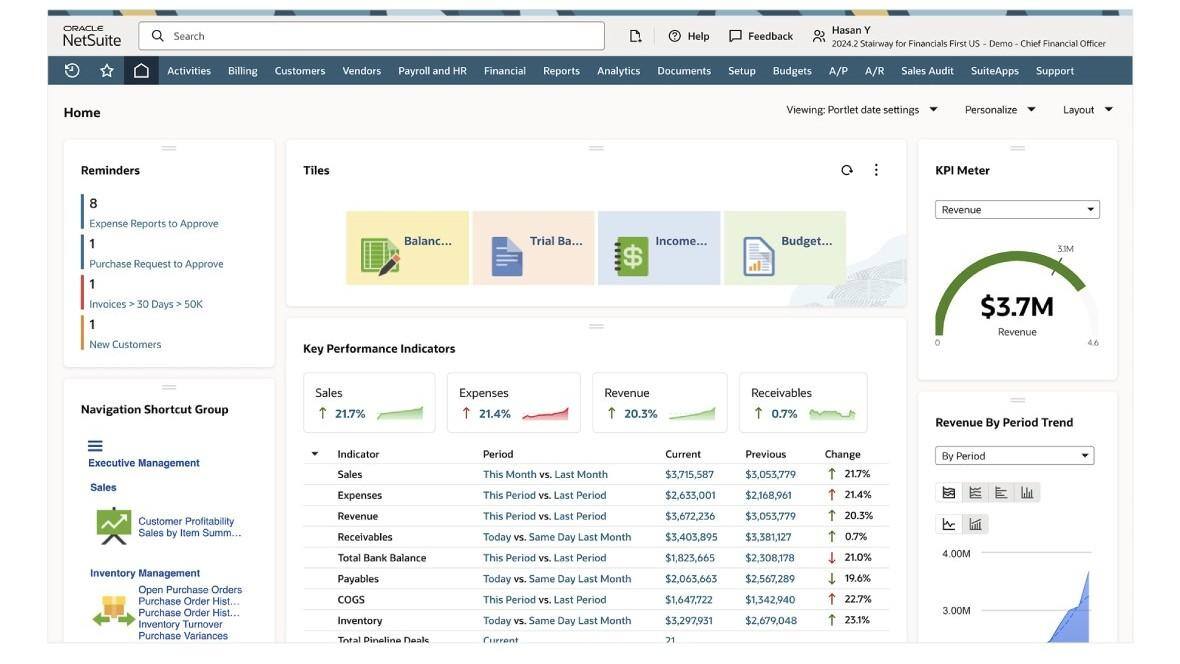Open the Financial menu
This screenshot has height=664, width=1180.
click(504, 71)
